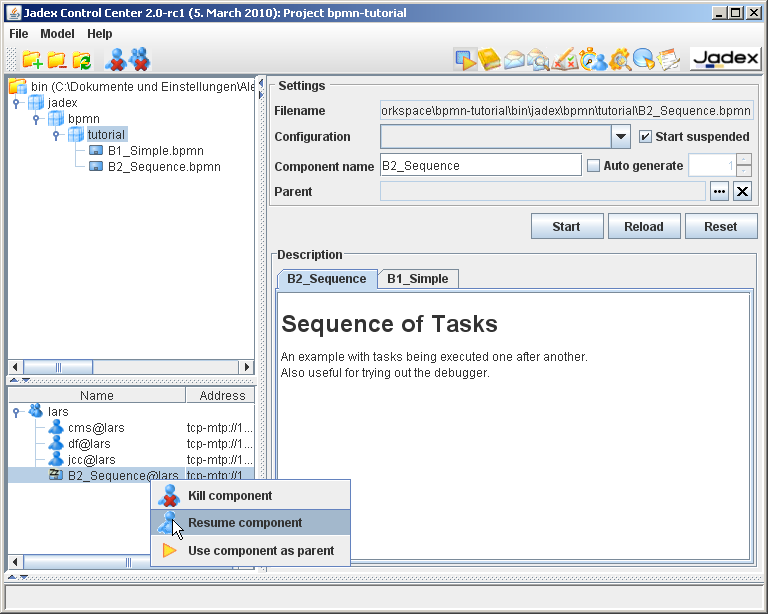Click the kill platform double-agent icon
The image size is (768, 614).
[139, 60]
